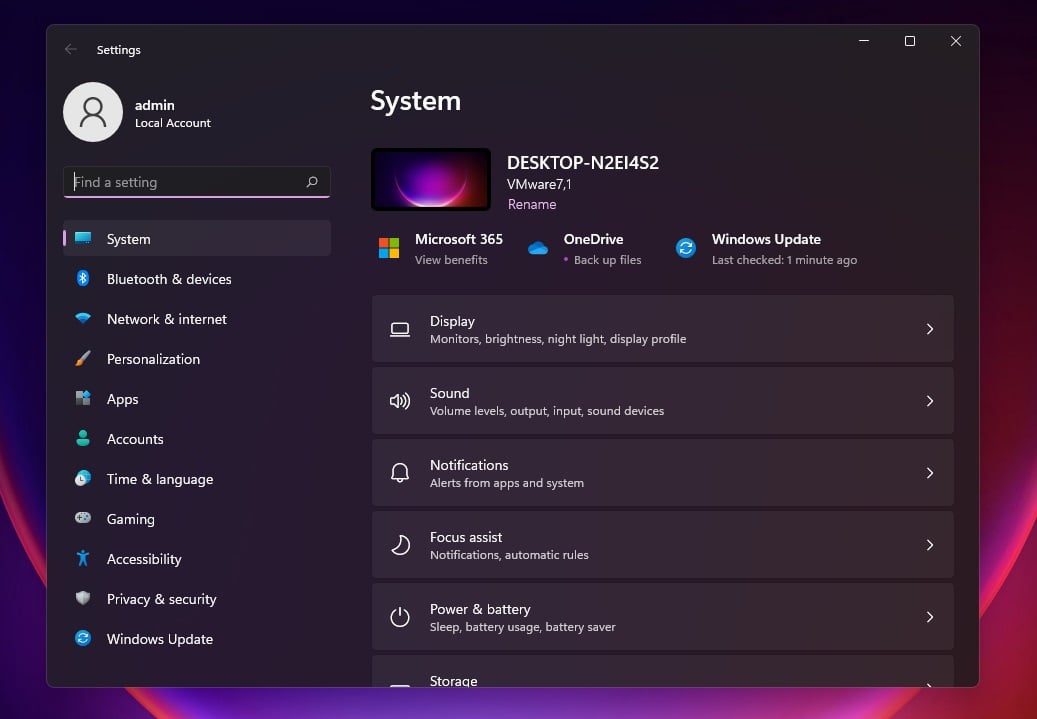1037x719 pixels.
Task: Select Accounts in the sidebar
Action: (135, 439)
